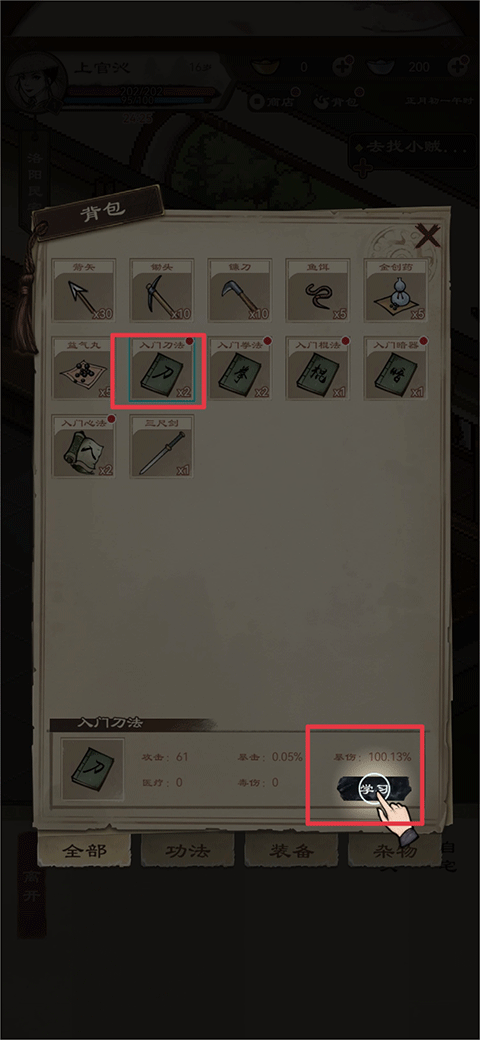
Task: Select the 三尺剑 sword item
Action: [162, 446]
